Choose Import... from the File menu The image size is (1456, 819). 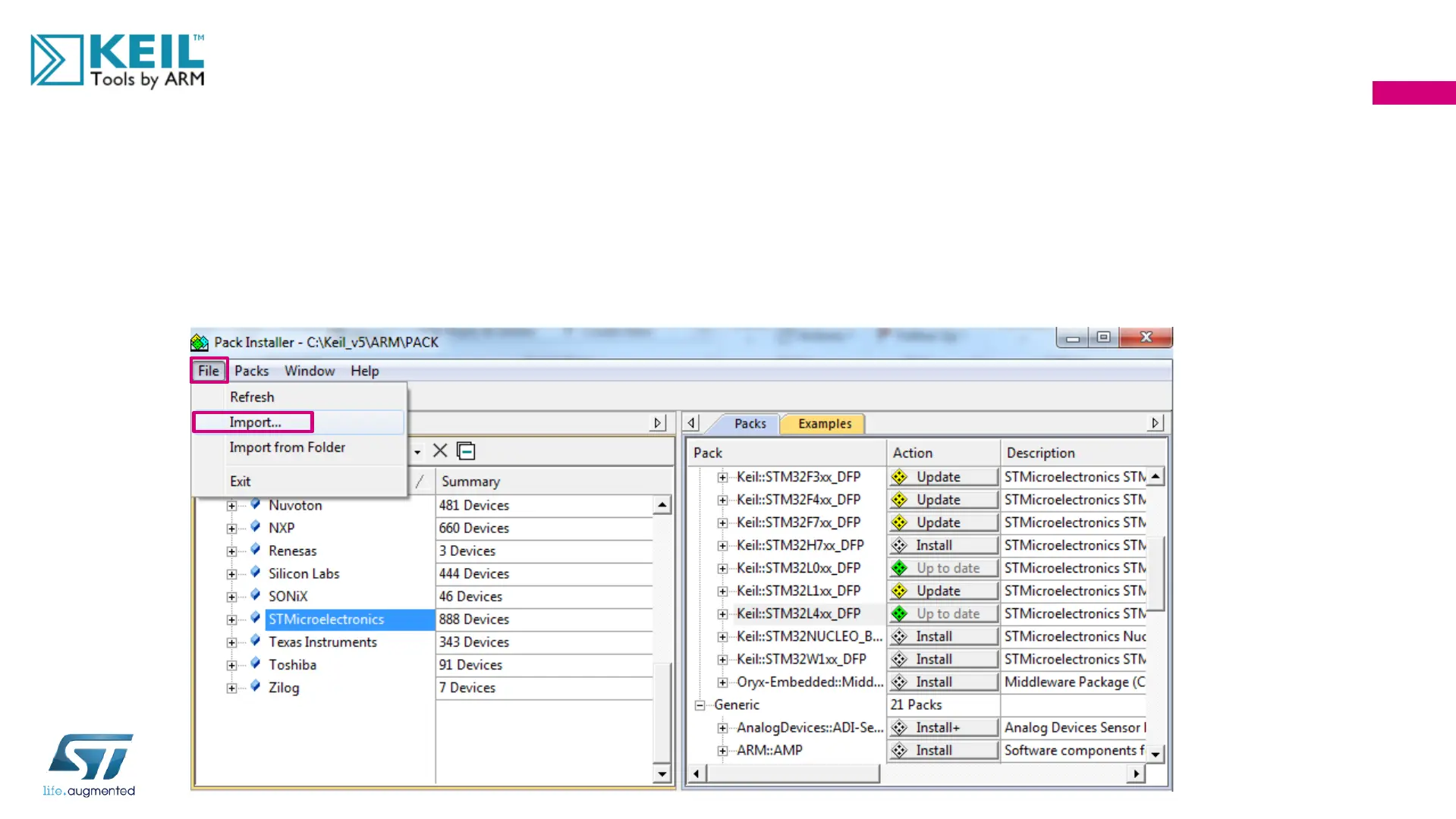(x=255, y=422)
